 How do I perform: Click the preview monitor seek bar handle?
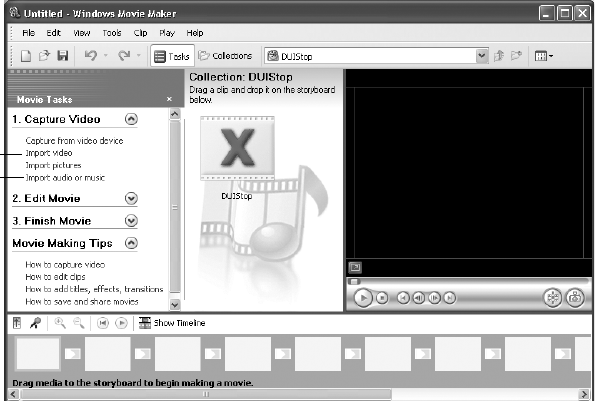(x=354, y=281)
